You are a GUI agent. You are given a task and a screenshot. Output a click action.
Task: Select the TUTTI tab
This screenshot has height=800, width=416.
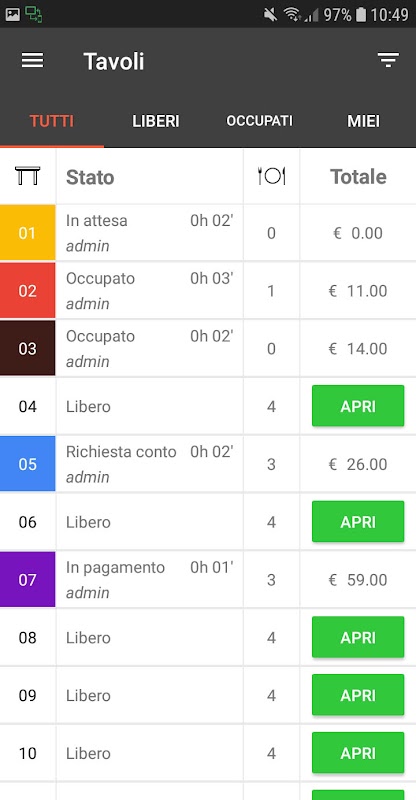click(52, 121)
